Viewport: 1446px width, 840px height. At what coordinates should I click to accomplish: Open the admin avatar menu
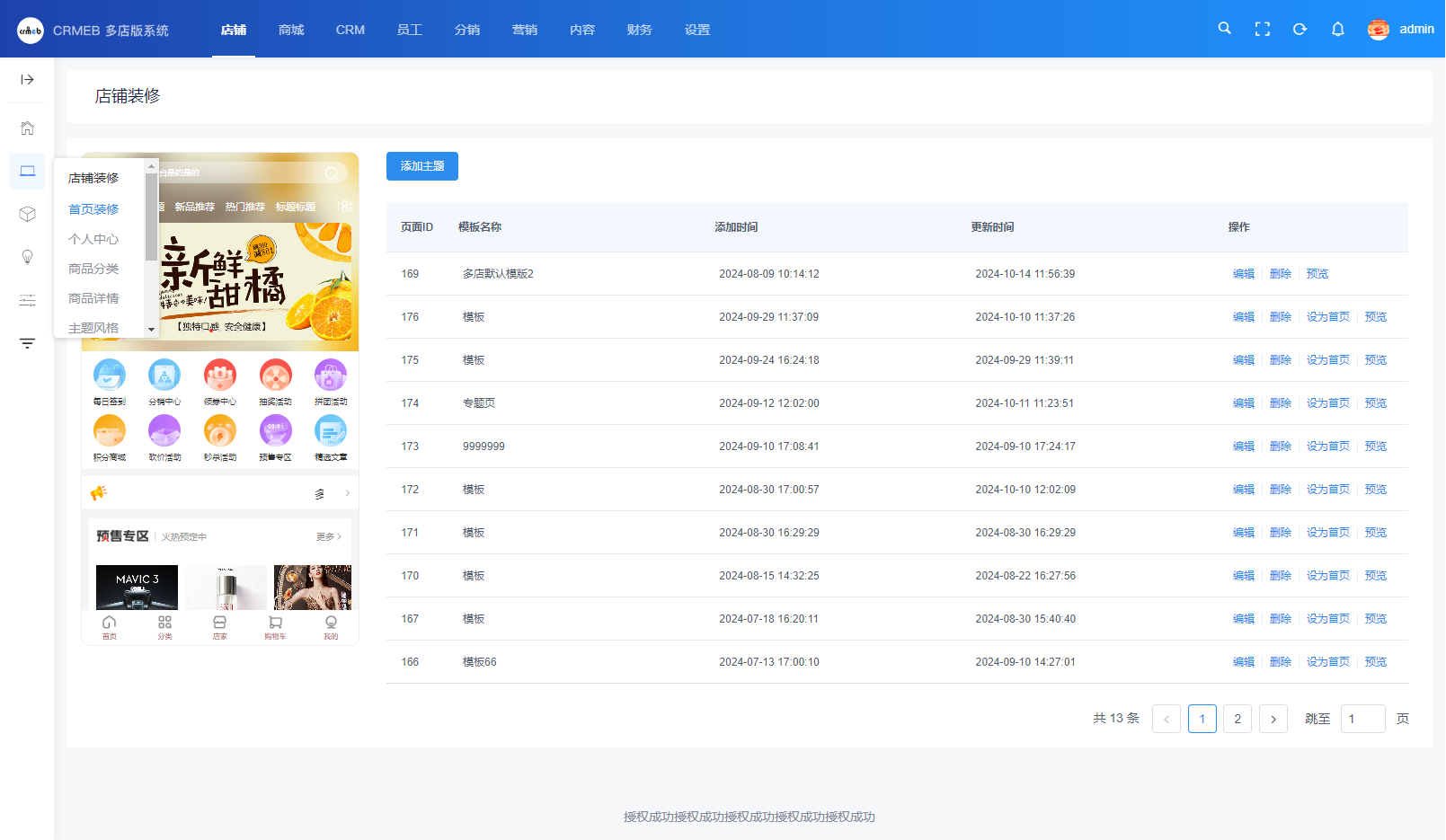coord(1400,29)
